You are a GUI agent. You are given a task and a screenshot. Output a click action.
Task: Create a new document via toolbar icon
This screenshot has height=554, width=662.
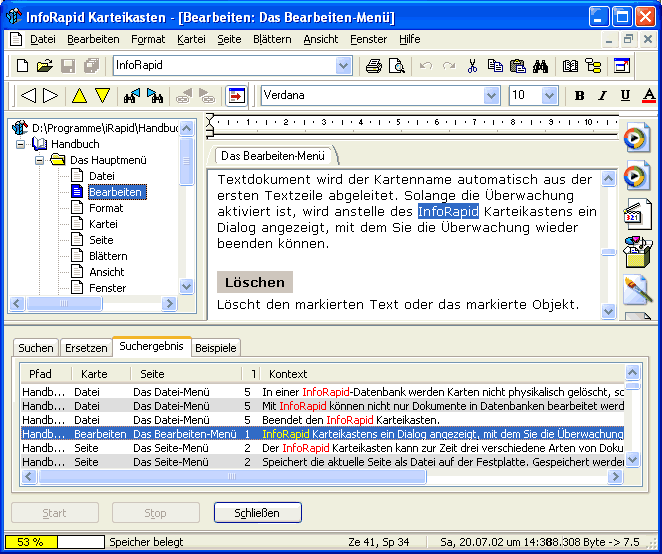point(22,66)
